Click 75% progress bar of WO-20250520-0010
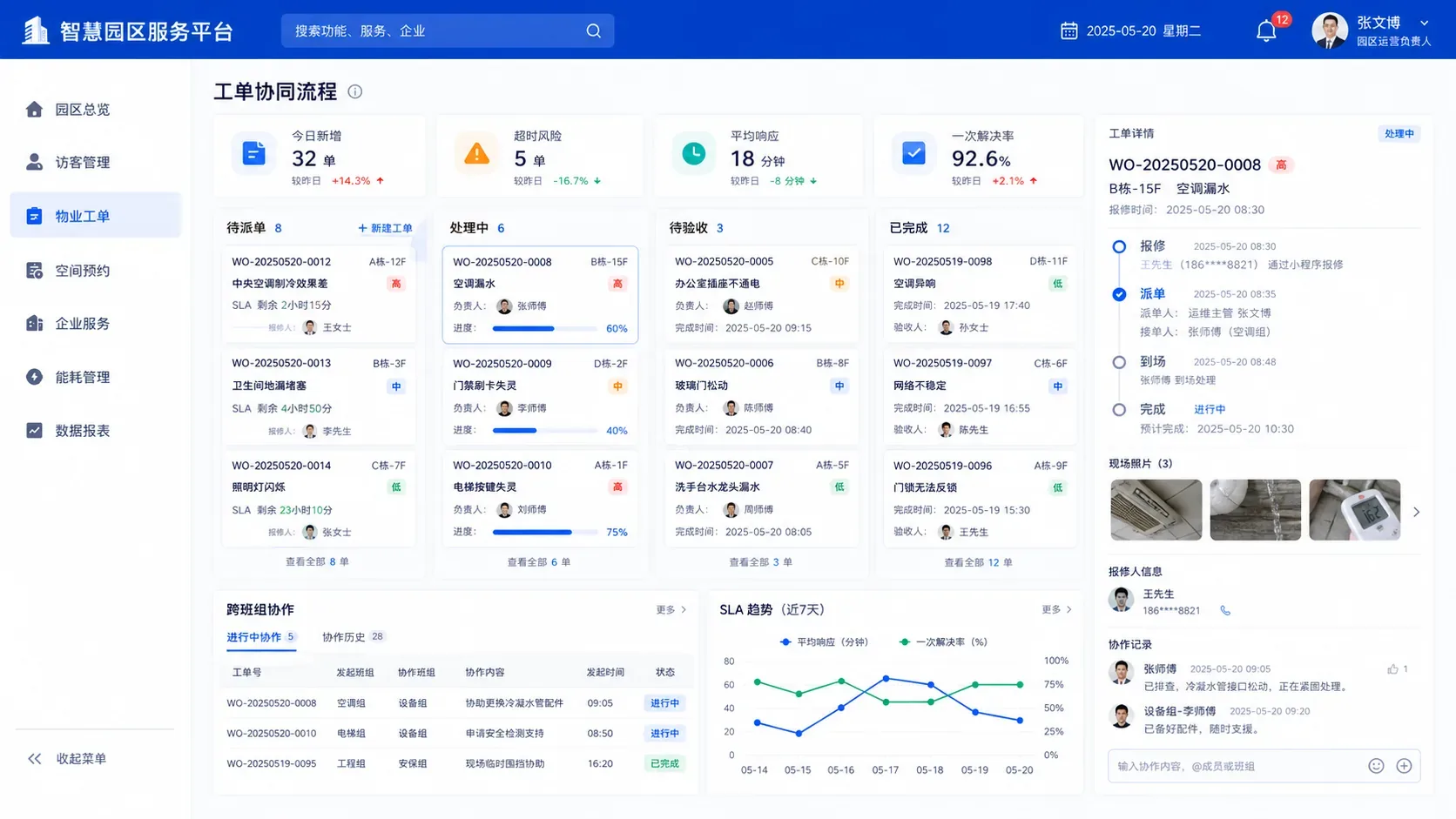The width and height of the screenshot is (1456, 819). (x=545, y=533)
